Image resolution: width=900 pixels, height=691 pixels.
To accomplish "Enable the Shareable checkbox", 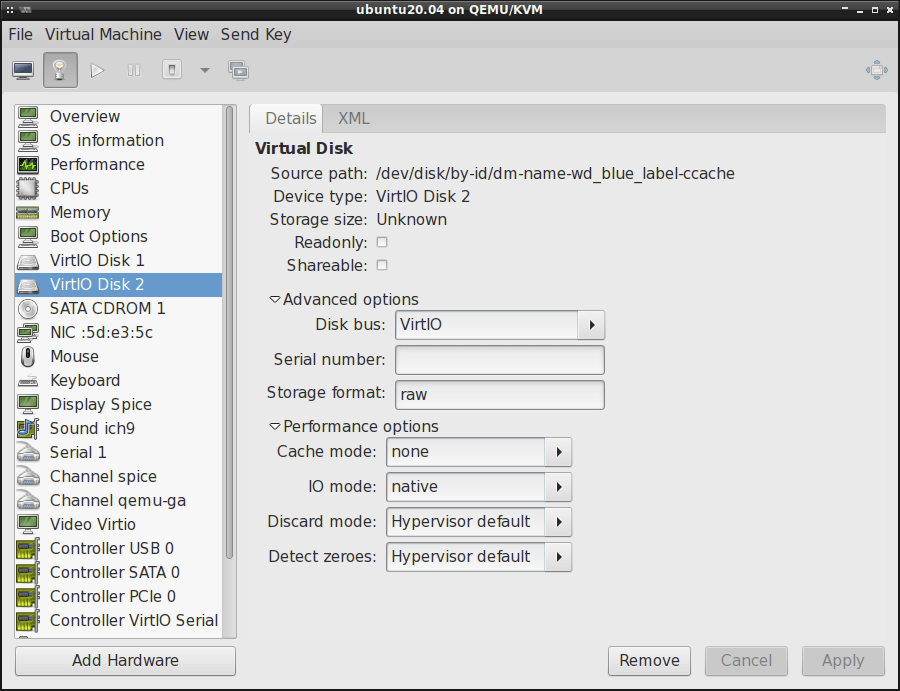I will coord(382,265).
